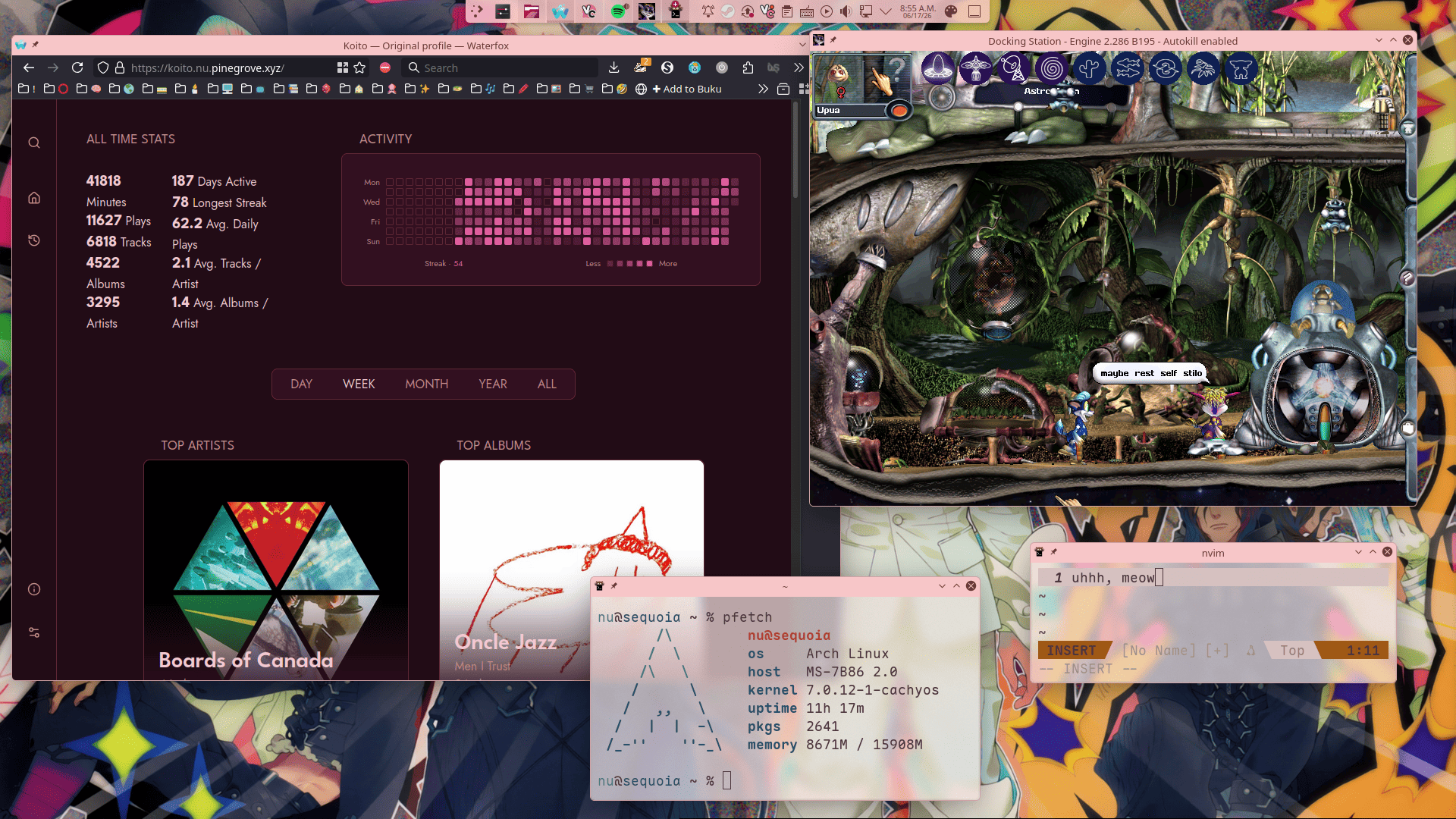Open the shopping cart bookmark folder

pyautogui.click(x=582, y=89)
